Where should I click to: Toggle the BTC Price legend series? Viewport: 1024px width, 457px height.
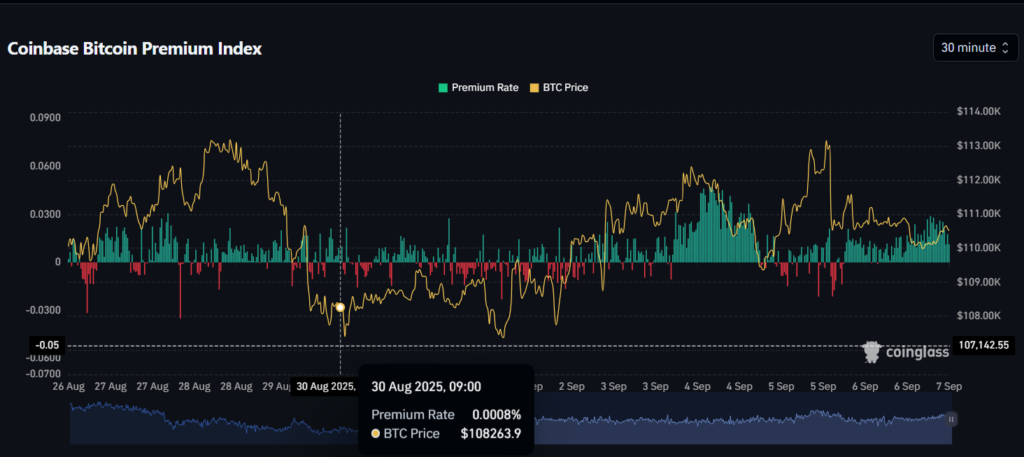point(558,87)
